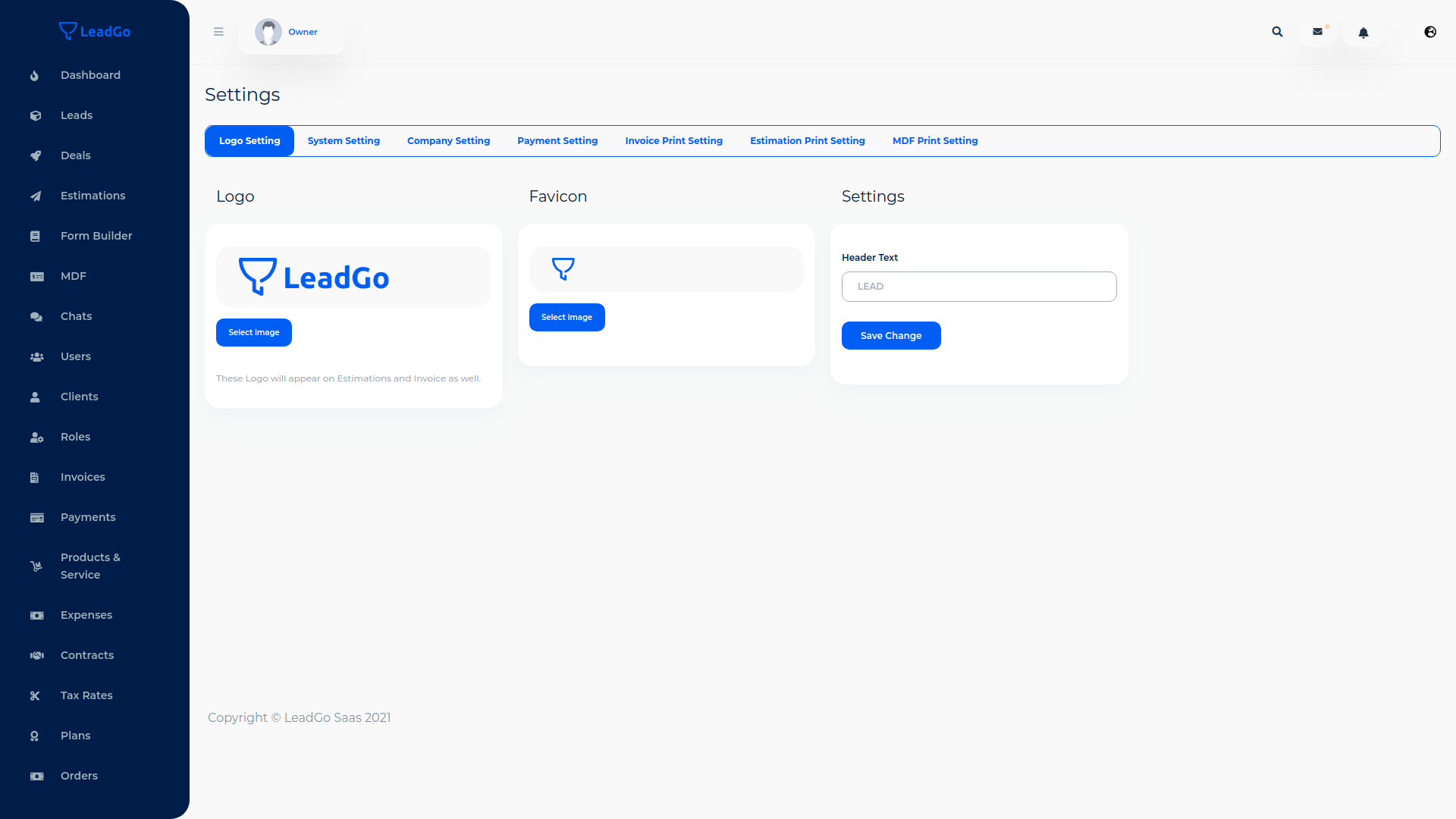Viewport: 1456px width, 819px height.
Task: Select Image for Logo upload
Action: click(254, 332)
